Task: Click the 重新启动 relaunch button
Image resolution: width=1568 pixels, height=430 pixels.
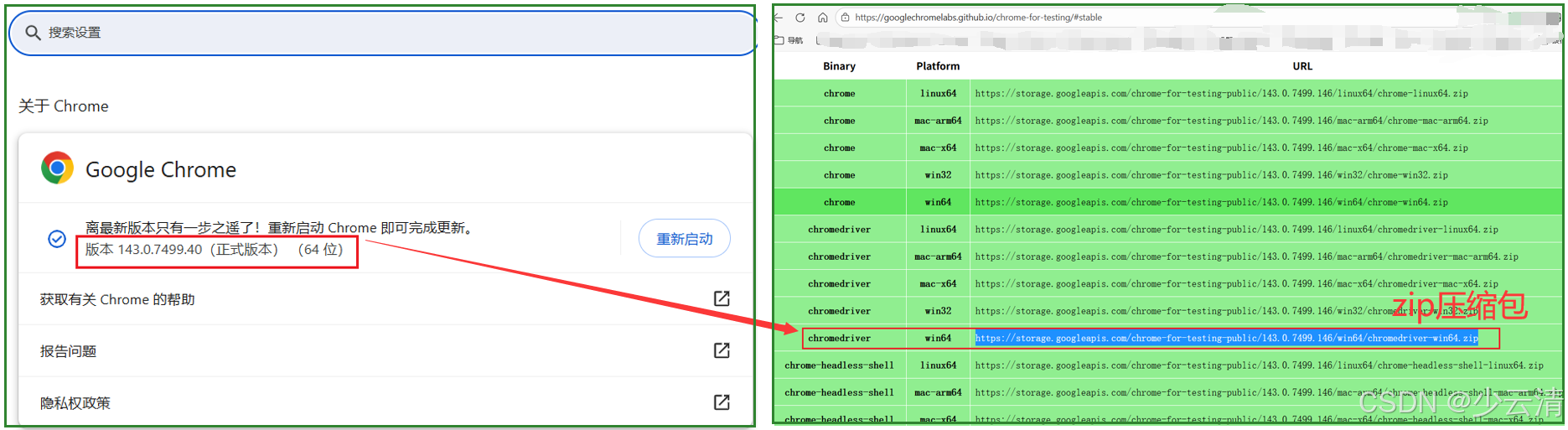Action: (x=684, y=239)
